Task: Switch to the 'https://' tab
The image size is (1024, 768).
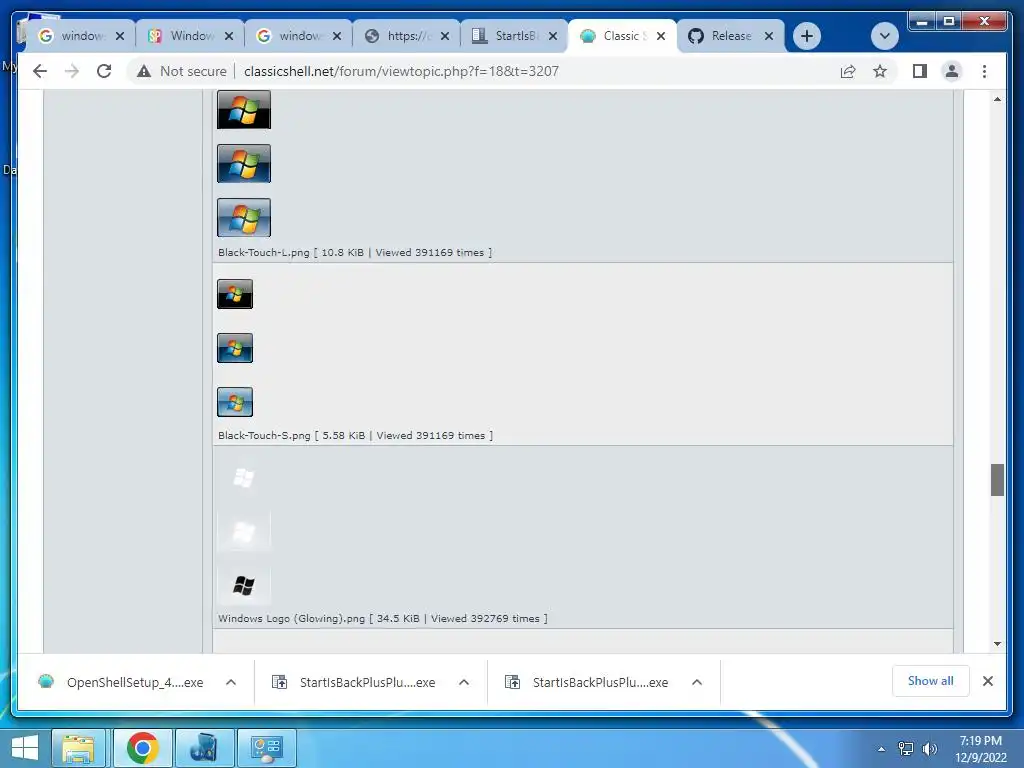Action: 406,36
